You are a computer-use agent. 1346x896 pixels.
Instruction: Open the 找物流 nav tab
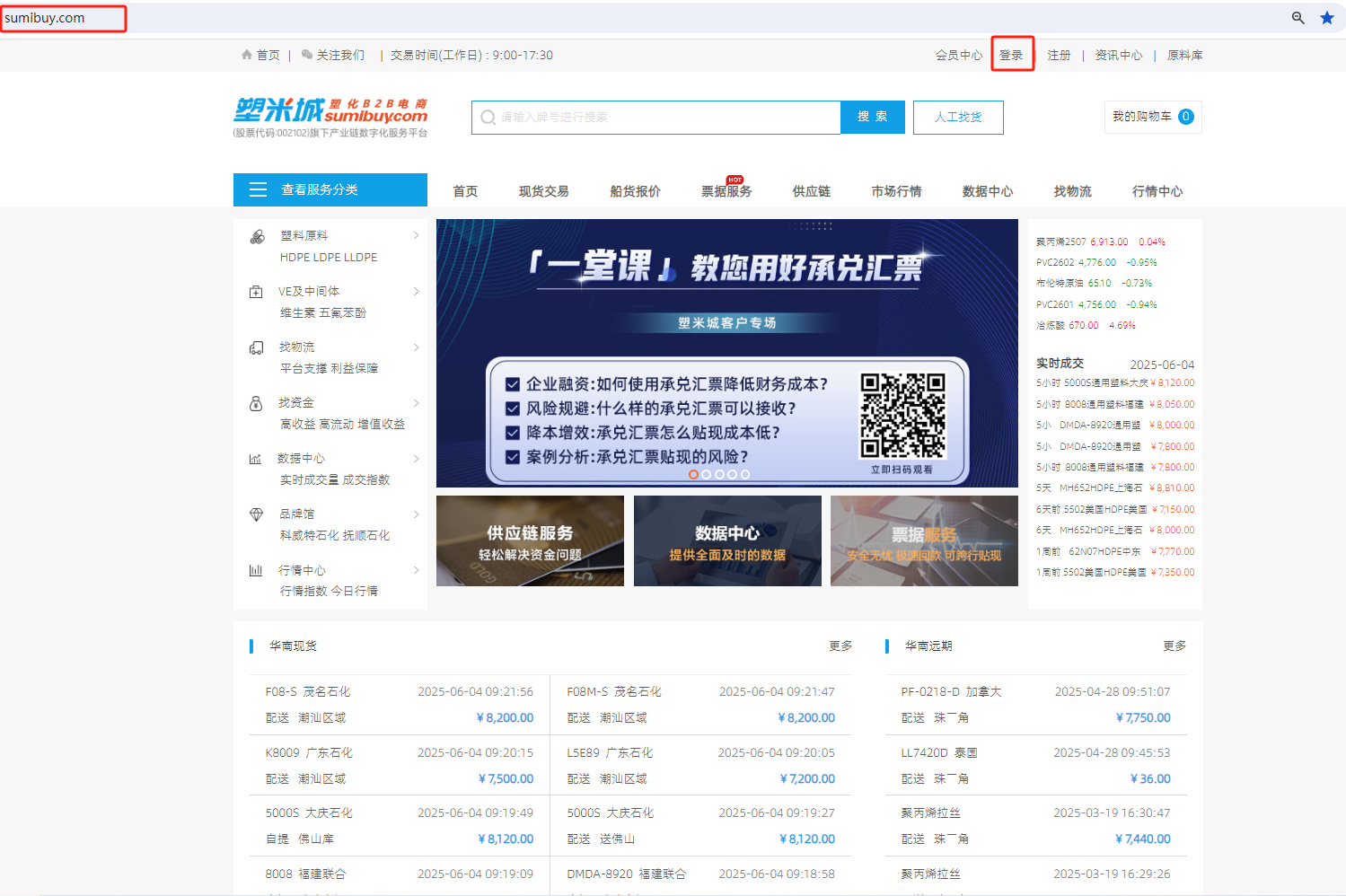(x=1072, y=191)
